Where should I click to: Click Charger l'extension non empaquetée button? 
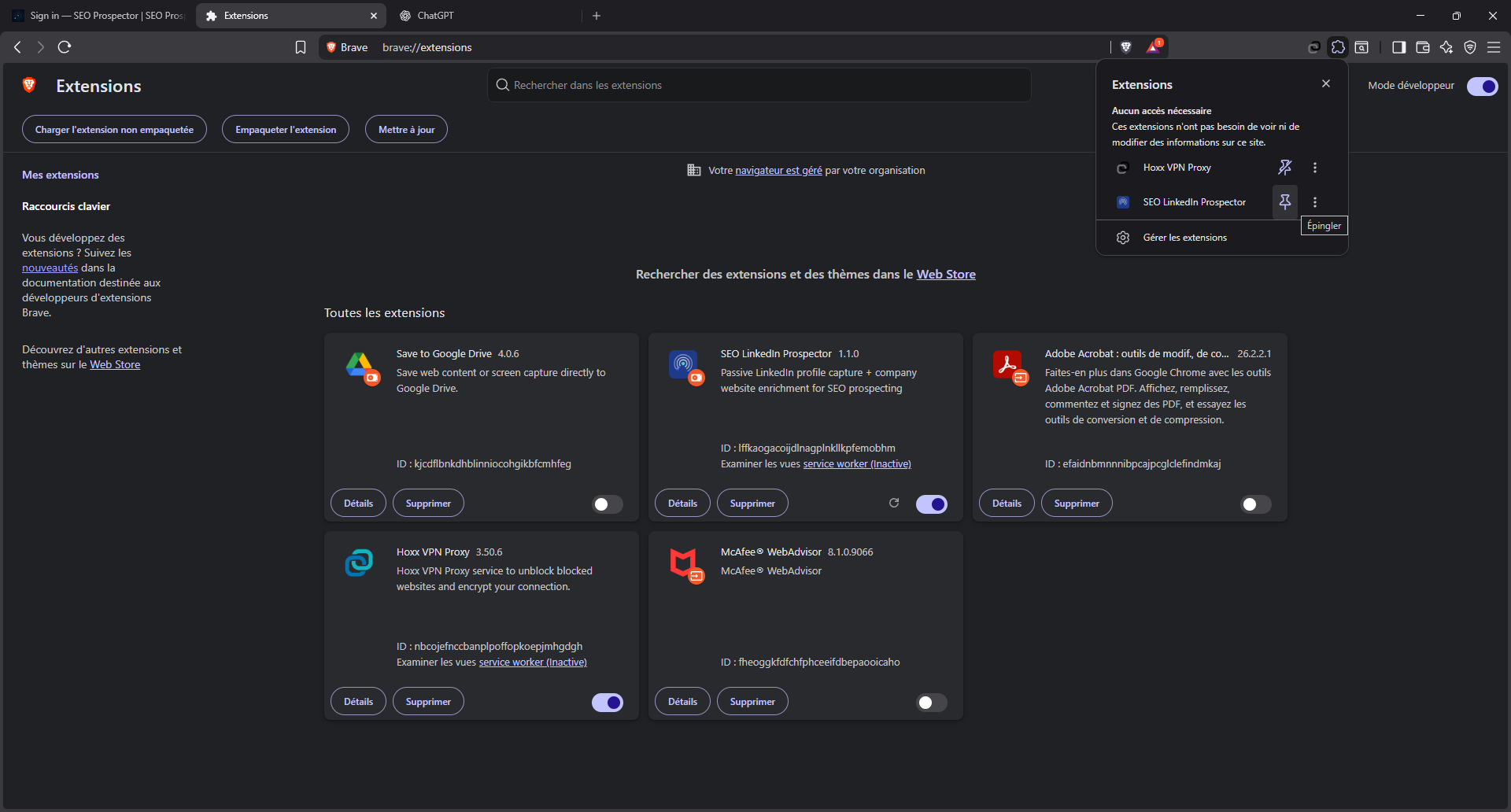point(114,130)
